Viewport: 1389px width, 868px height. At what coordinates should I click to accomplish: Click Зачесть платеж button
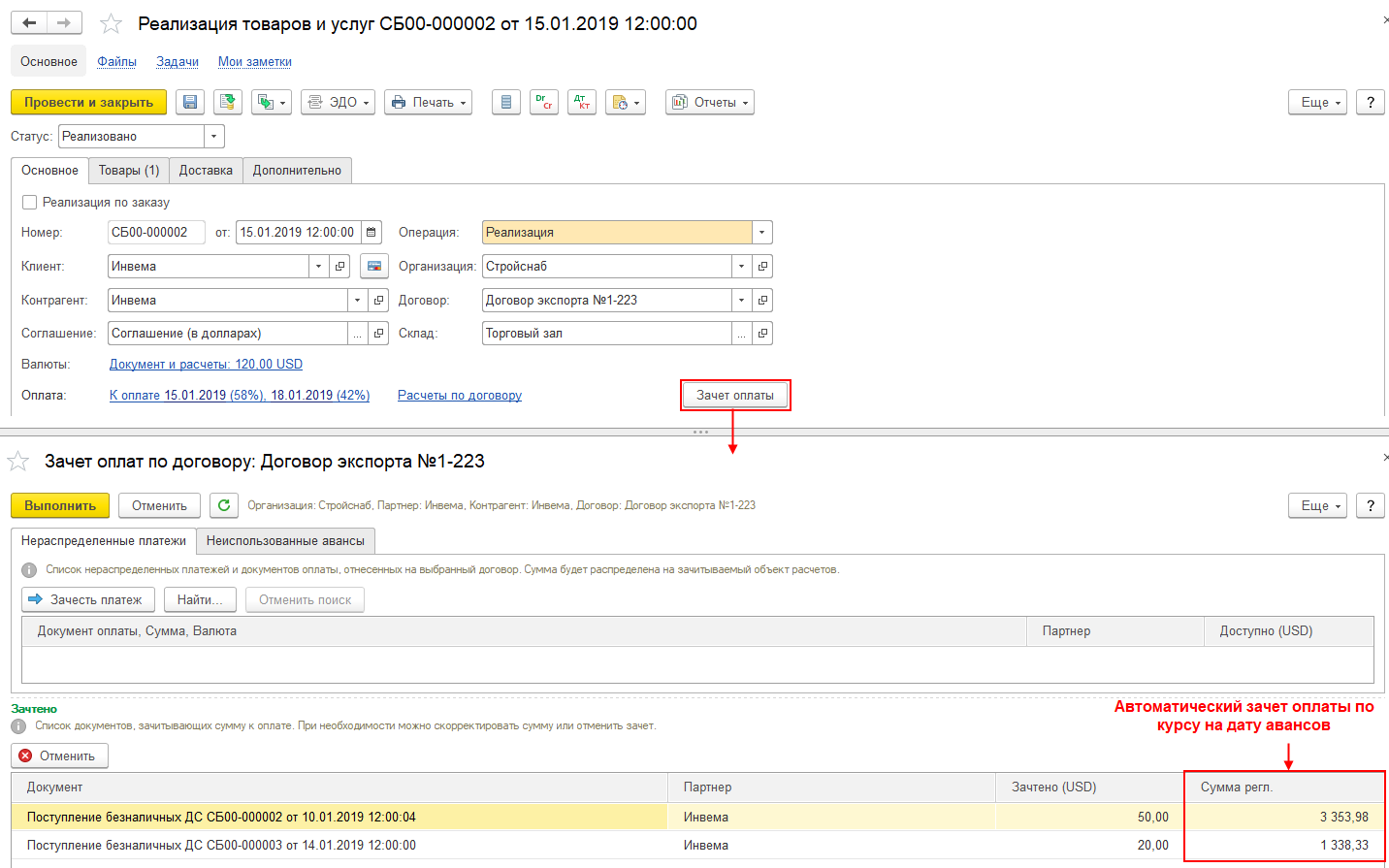[x=86, y=599]
